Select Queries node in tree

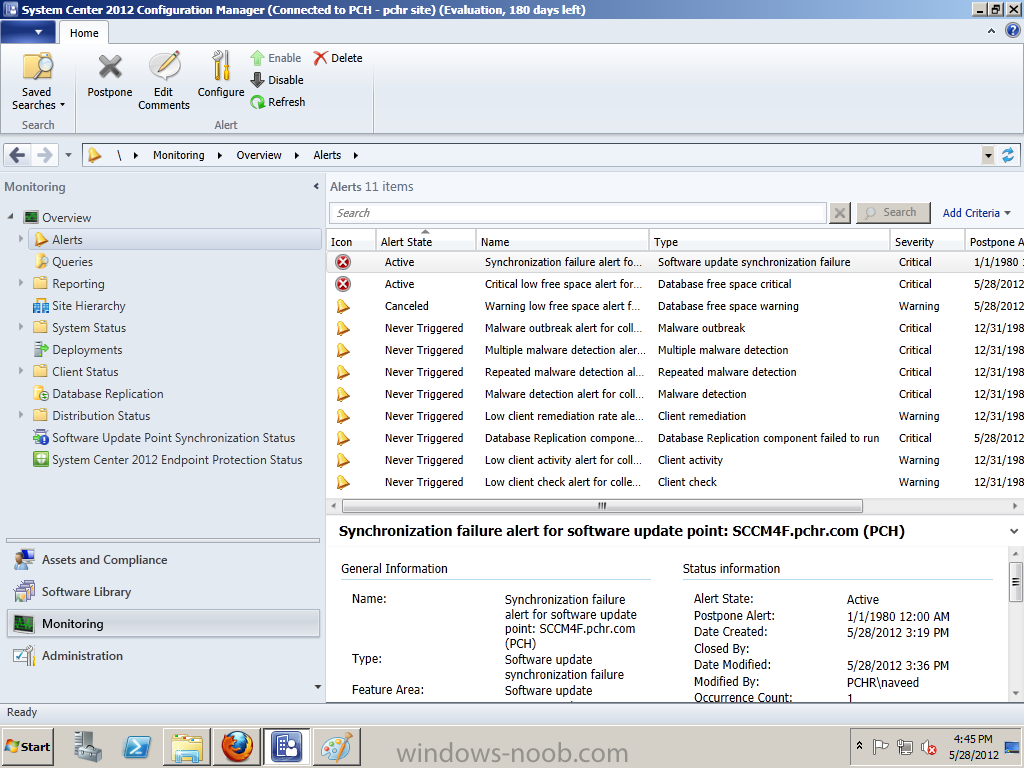coord(63,262)
